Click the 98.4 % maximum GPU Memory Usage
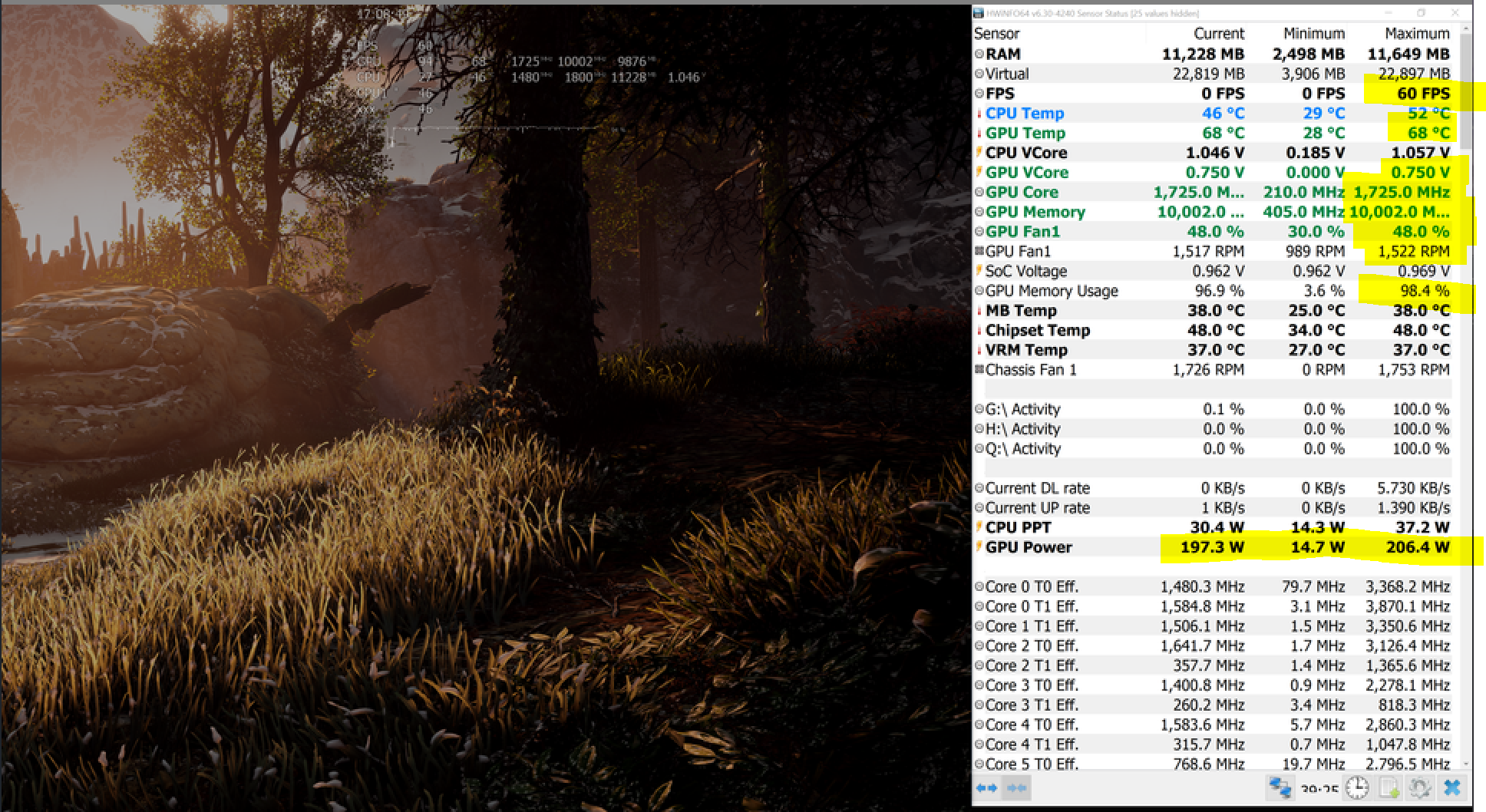 click(1425, 291)
